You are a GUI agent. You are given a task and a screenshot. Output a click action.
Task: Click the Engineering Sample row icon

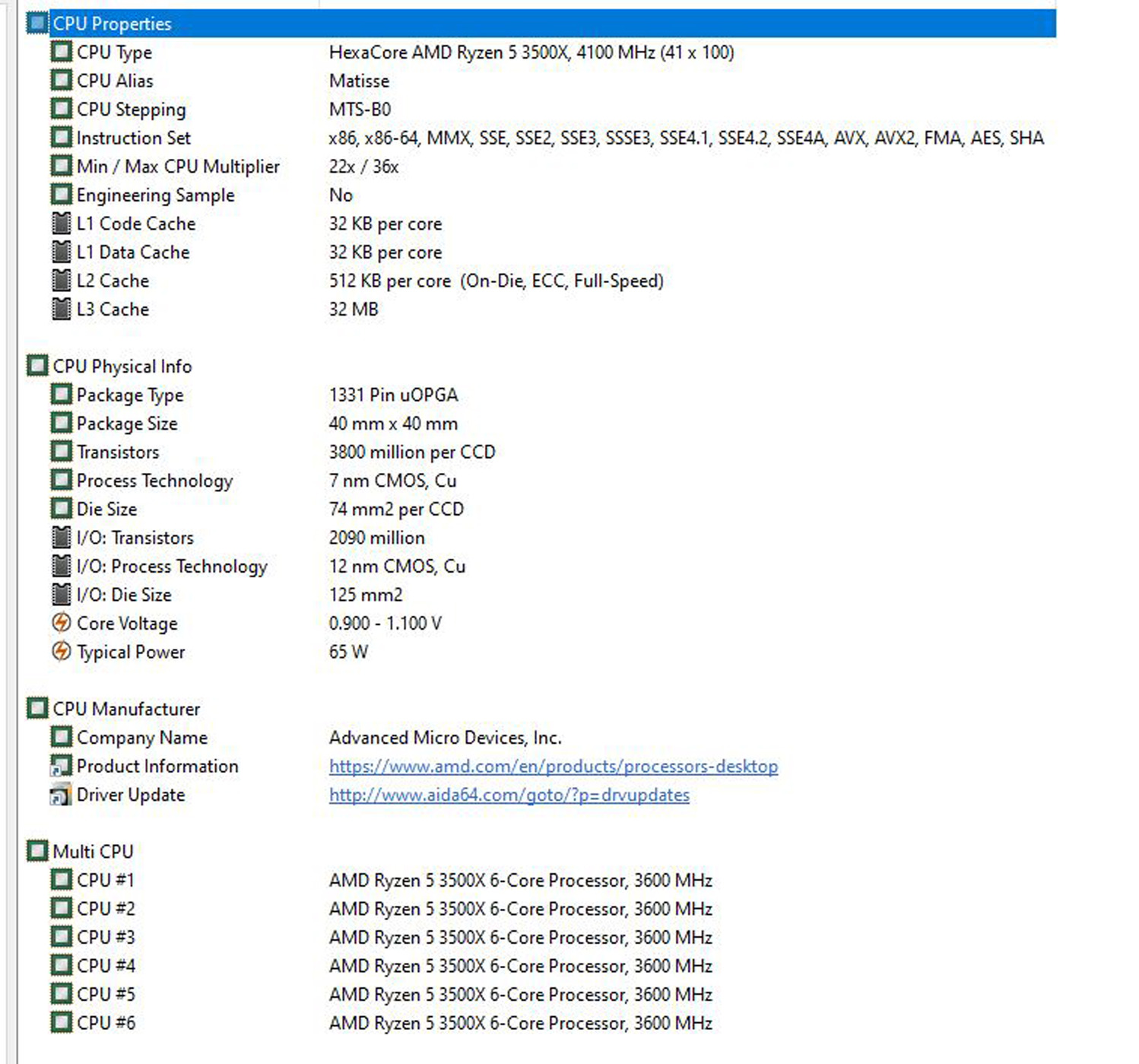pyautogui.click(x=62, y=194)
